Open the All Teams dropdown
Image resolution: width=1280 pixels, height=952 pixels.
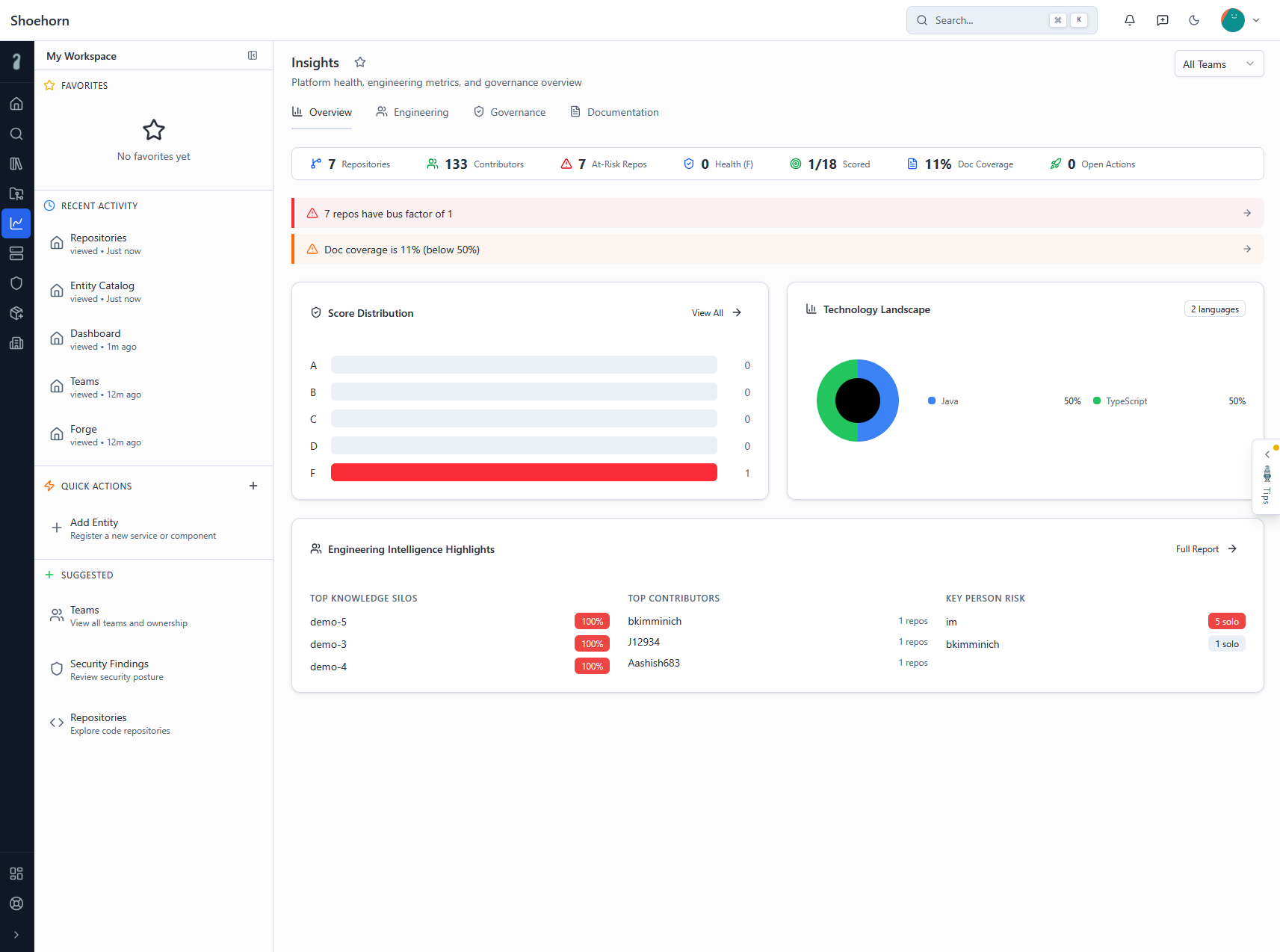point(1218,64)
